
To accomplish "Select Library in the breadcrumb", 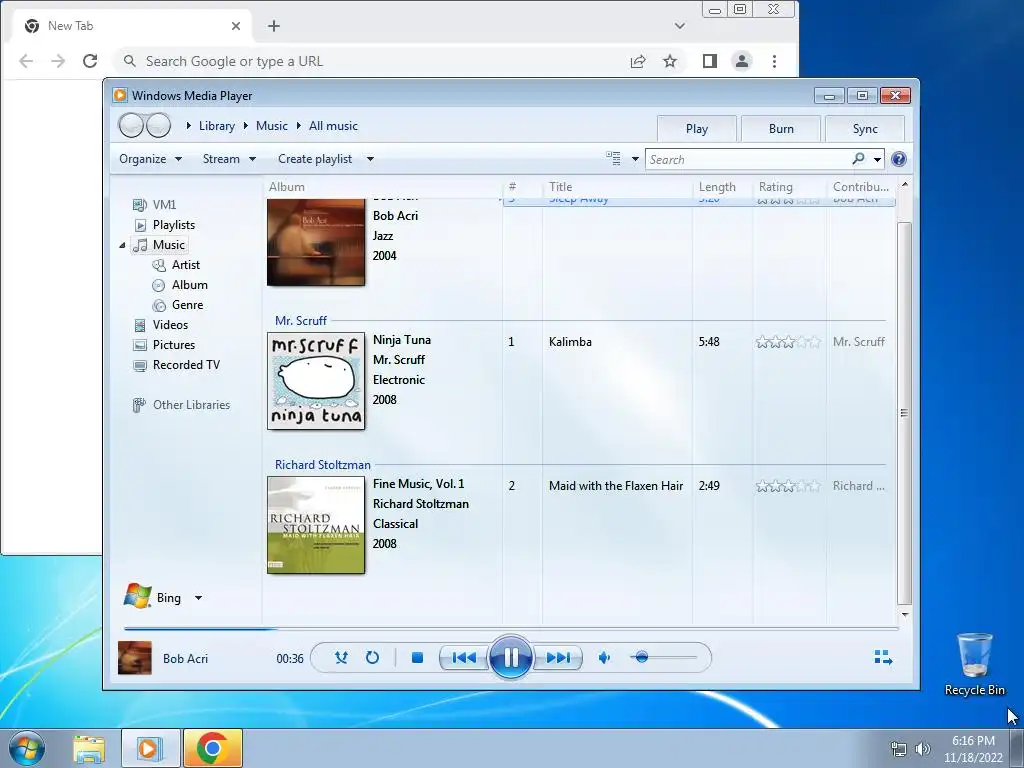I will click(x=217, y=126).
